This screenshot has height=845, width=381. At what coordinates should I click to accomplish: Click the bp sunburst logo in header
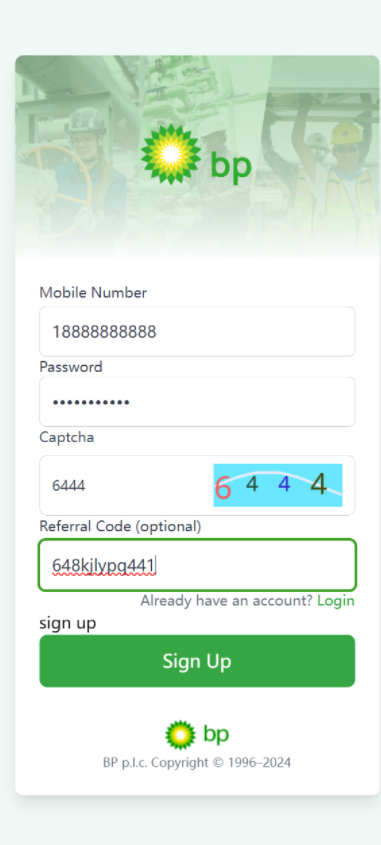point(171,154)
